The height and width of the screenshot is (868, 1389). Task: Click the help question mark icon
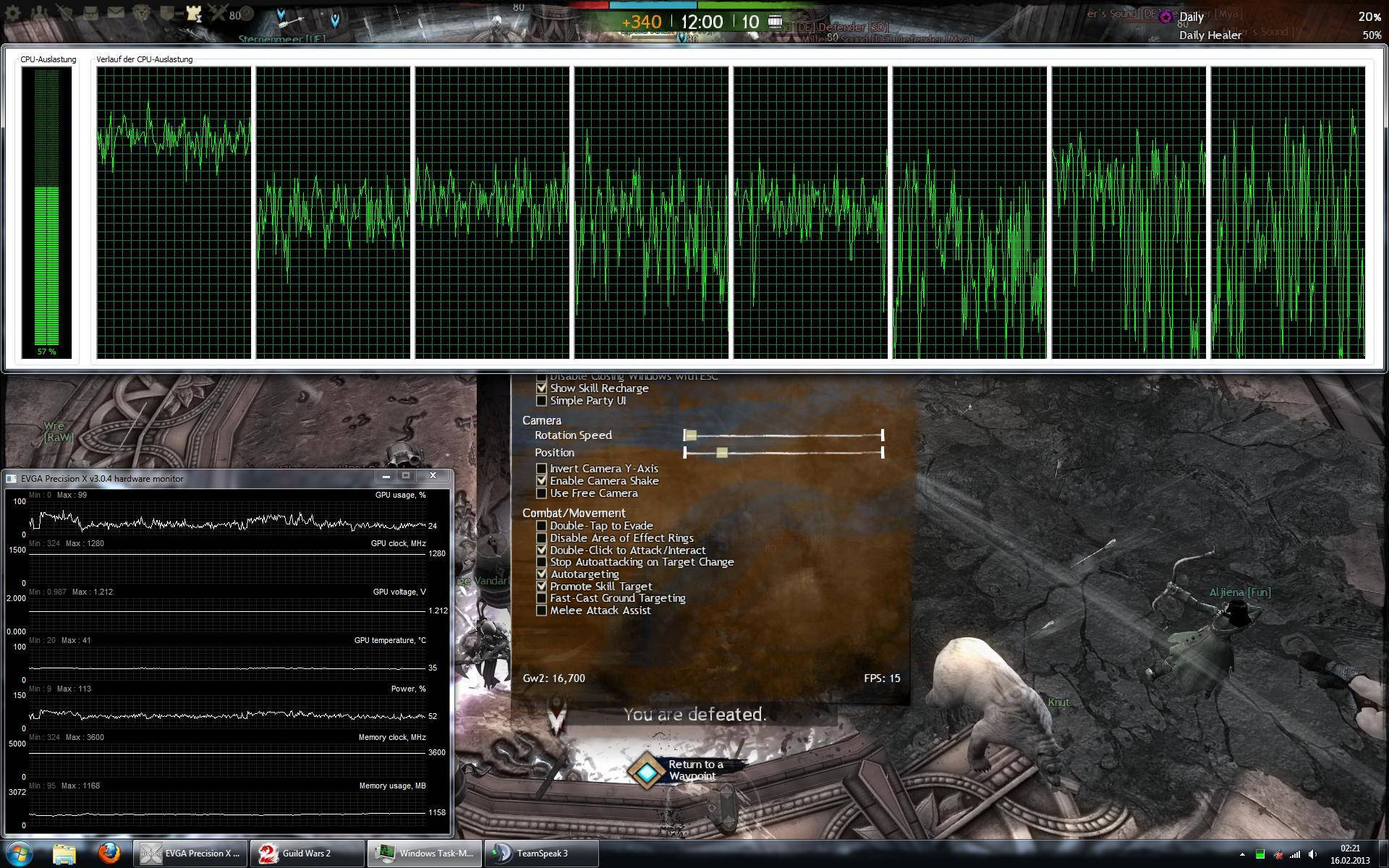pyautogui.click(x=247, y=14)
